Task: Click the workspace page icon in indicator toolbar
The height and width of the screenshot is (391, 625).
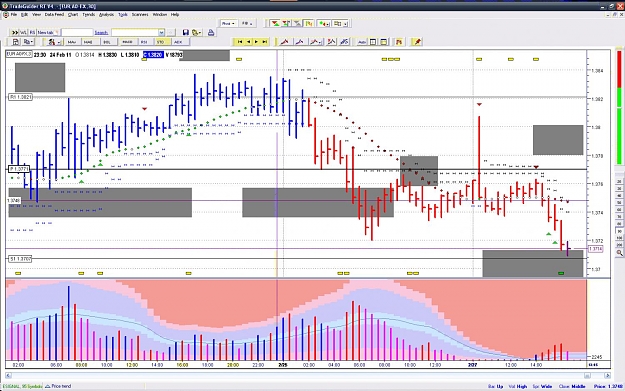Action: (16, 42)
